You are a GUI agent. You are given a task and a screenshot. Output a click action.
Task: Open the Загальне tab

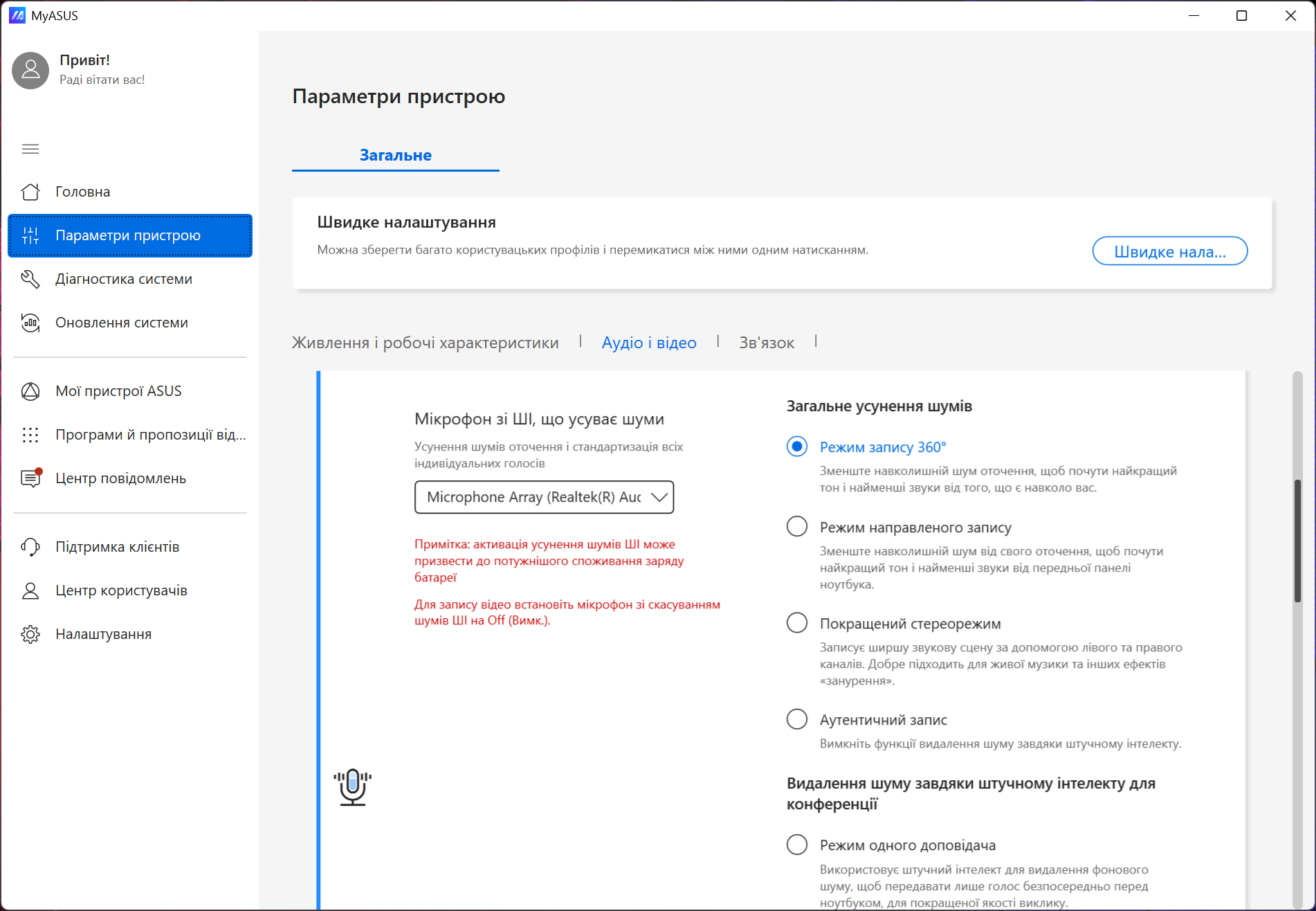(396, 155)
